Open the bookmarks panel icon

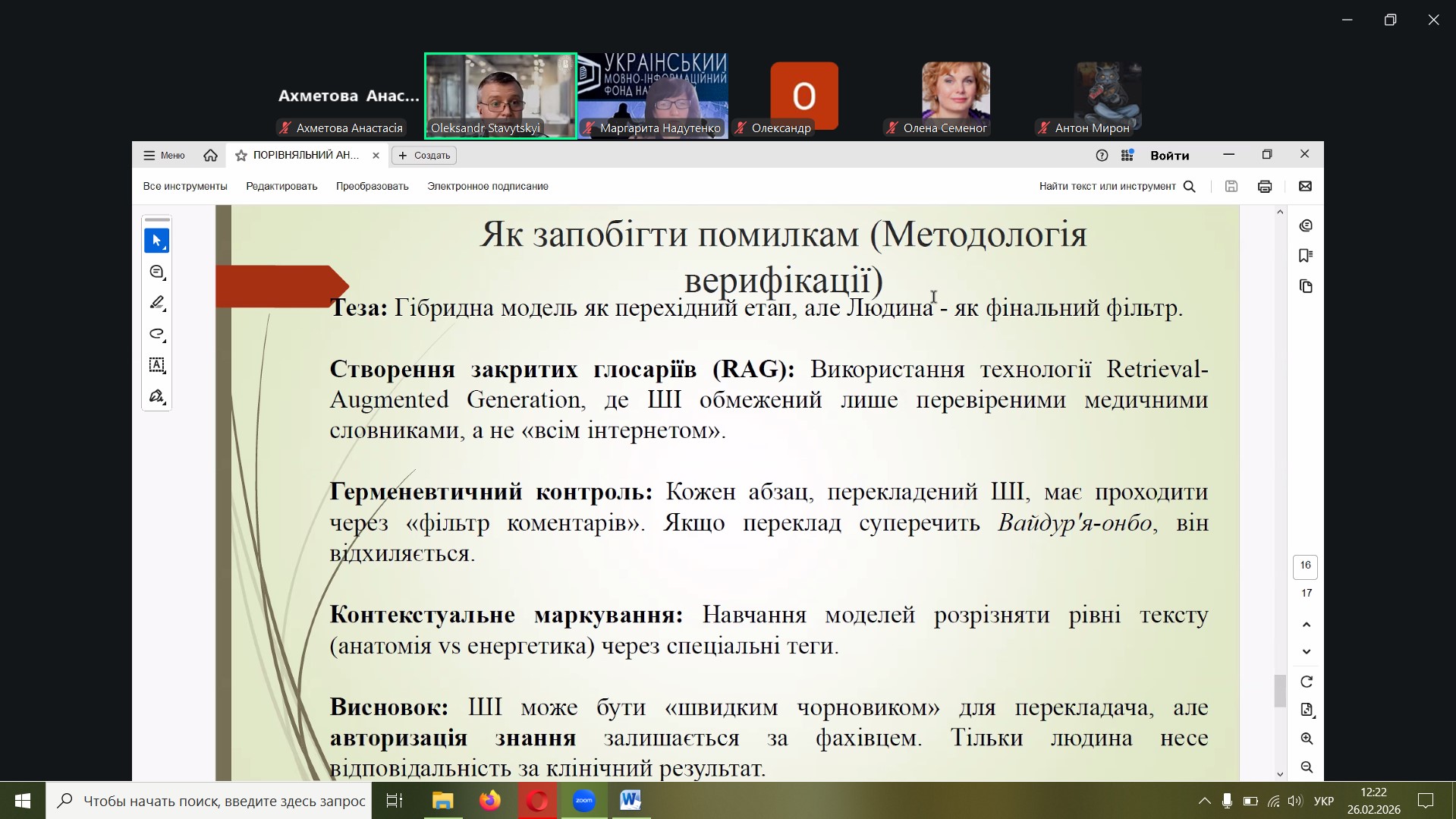click(x=1306, y=256)
